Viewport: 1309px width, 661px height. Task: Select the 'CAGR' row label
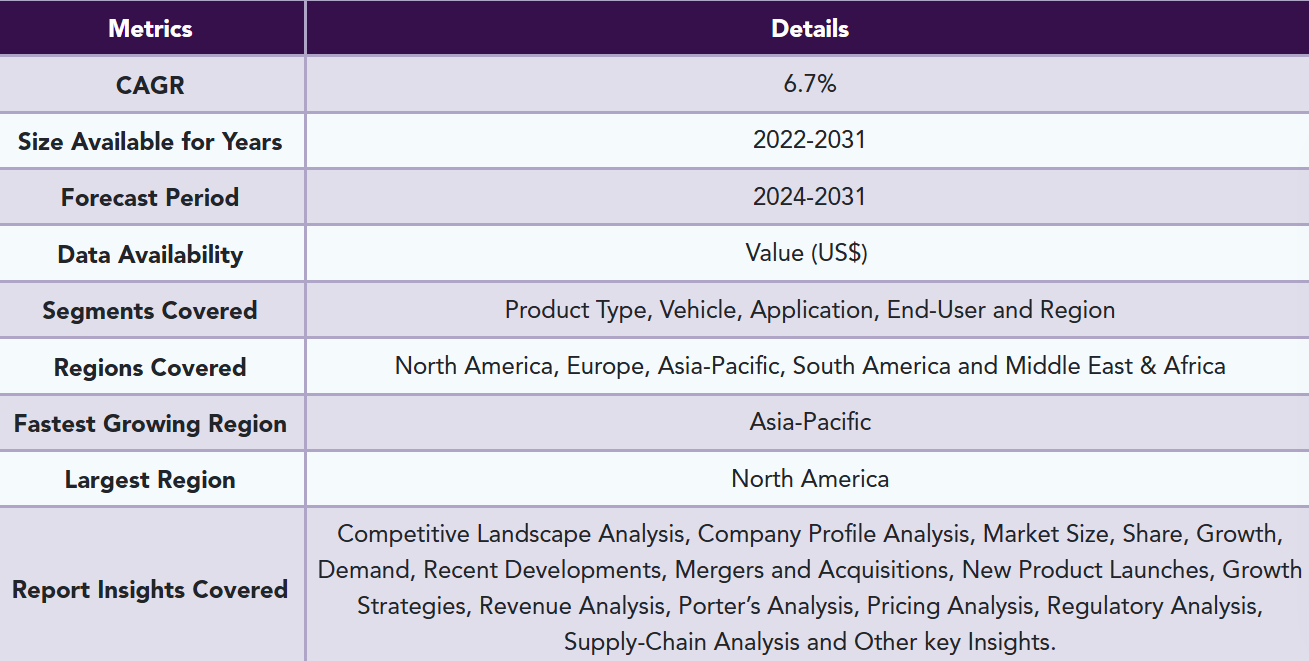(150, 85)
